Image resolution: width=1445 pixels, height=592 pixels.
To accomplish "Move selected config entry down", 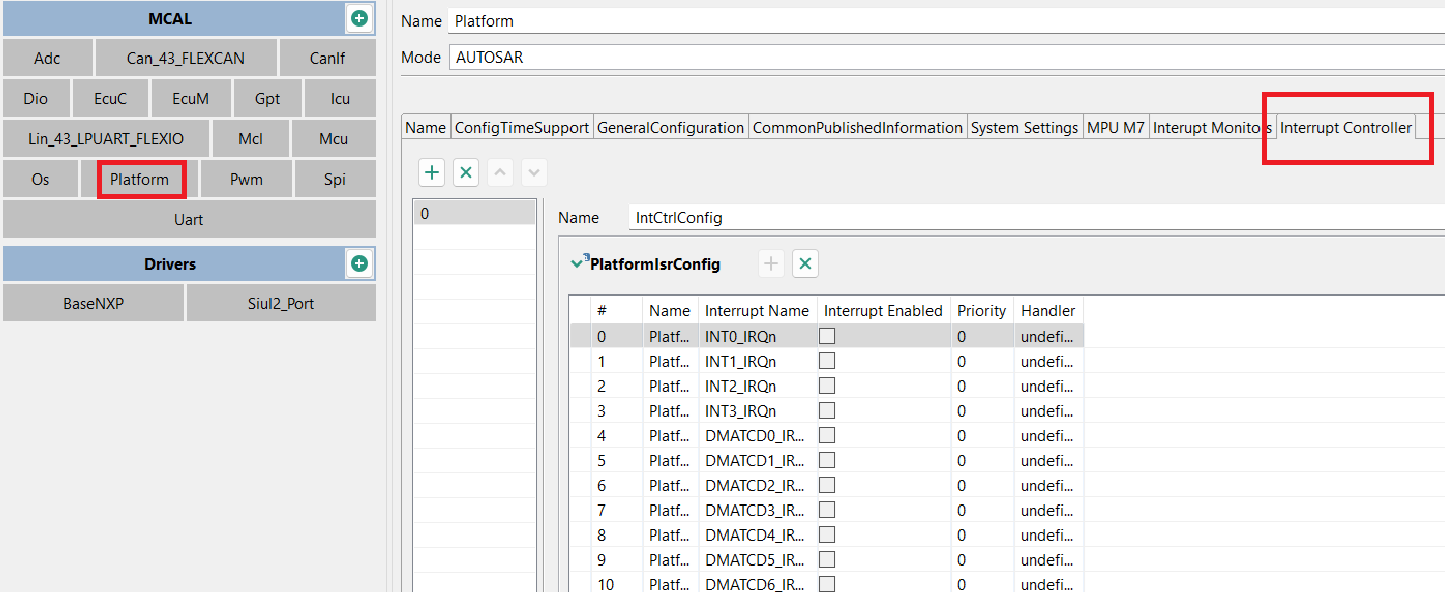I will [x=535, y=172].
